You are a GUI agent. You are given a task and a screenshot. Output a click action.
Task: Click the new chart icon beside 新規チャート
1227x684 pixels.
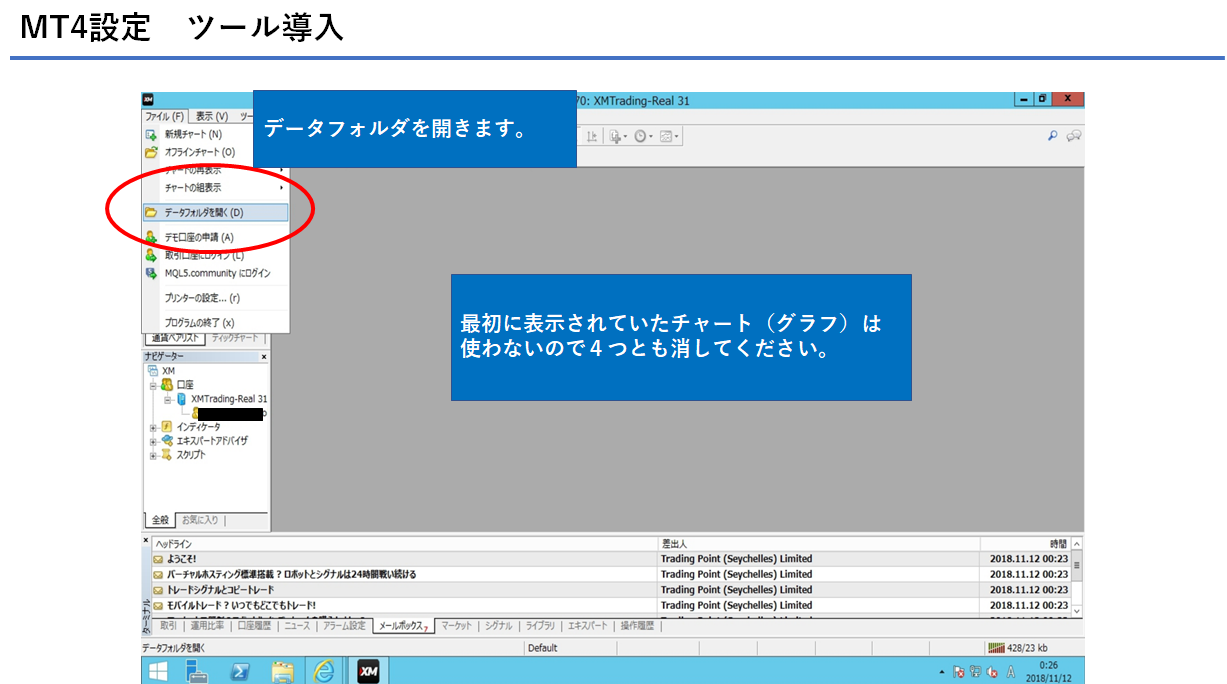point(151,134)
